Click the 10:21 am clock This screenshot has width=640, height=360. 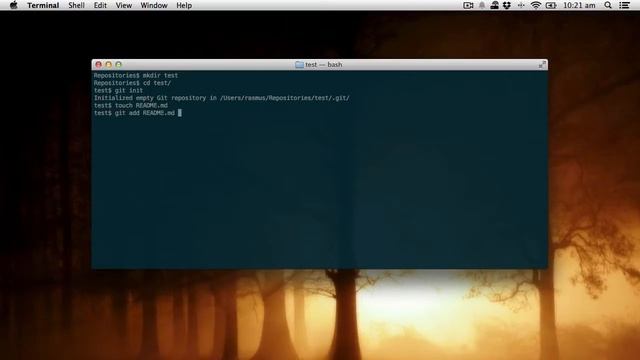coord(579,5)
